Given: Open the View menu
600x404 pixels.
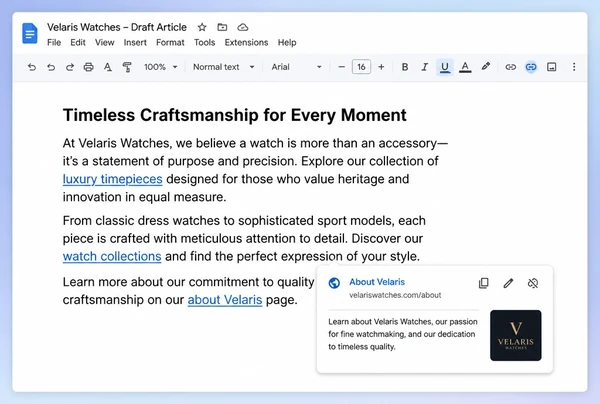Looking at the screenshot, I should (x=104, y=42).
